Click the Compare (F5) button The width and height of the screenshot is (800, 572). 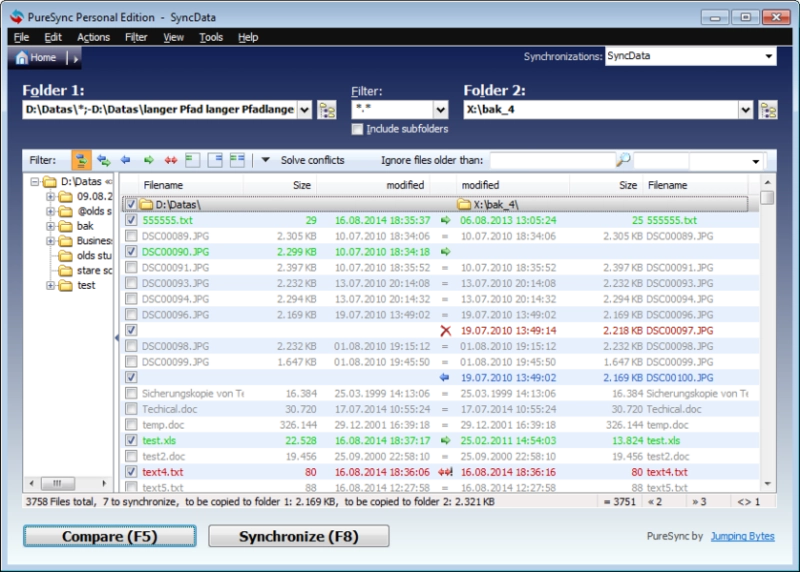click(110, 536)
